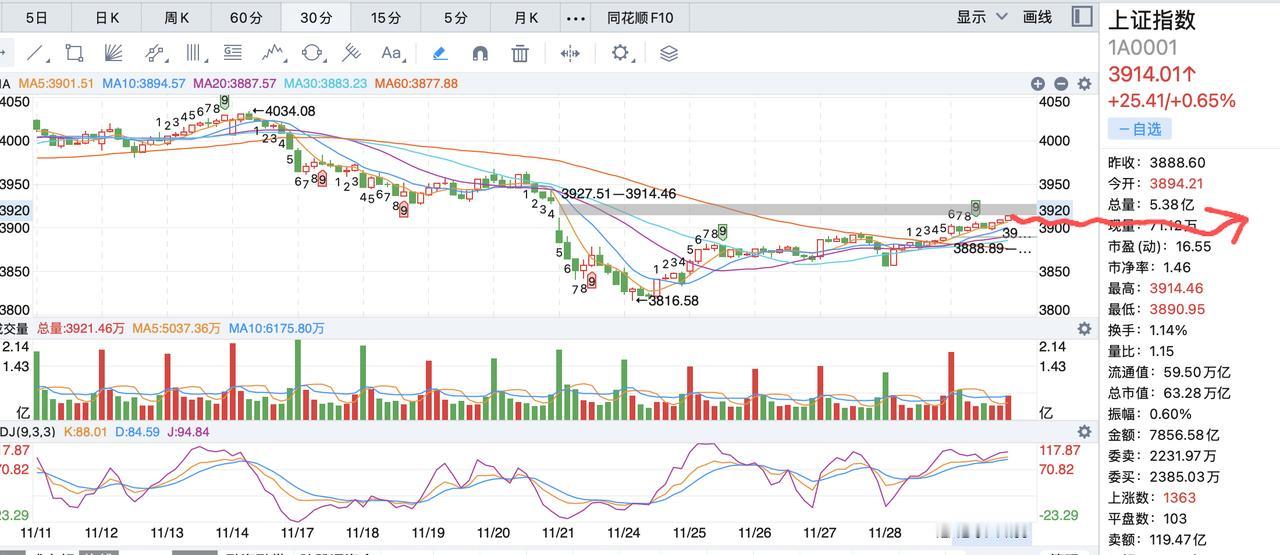
Task: Click the 画线 draw-line button
Action: [1038, 17]
